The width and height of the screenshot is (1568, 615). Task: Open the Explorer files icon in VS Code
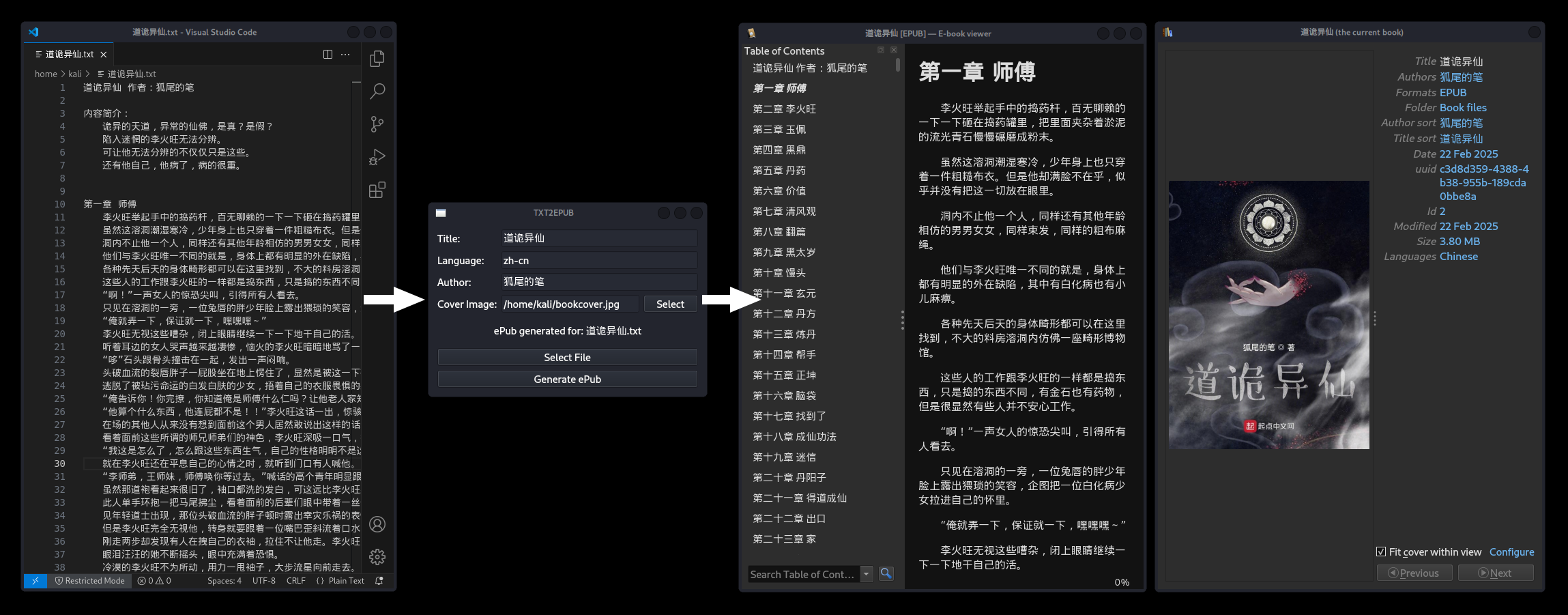click(x=377, y=59)
